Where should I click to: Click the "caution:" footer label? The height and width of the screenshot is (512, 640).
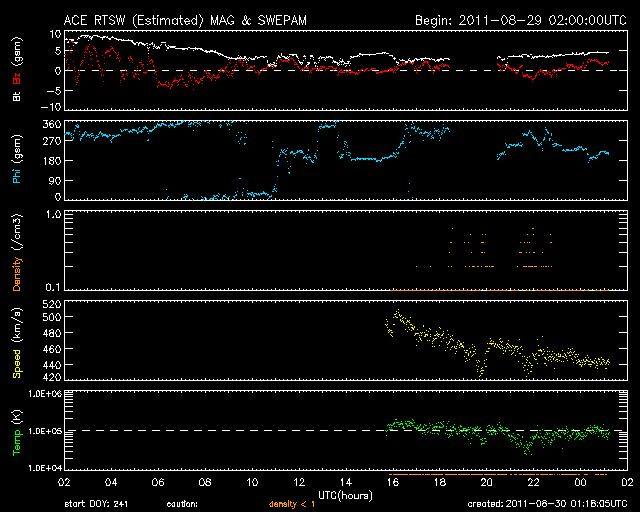tap(182, 504)
